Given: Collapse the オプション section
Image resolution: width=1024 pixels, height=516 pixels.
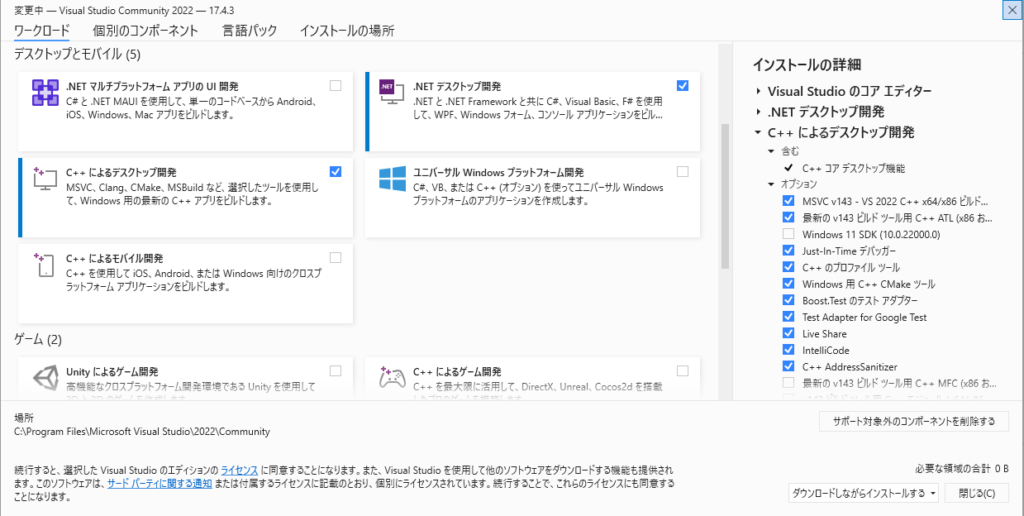Looking at the screenshot, I should (x=771, y=184).
